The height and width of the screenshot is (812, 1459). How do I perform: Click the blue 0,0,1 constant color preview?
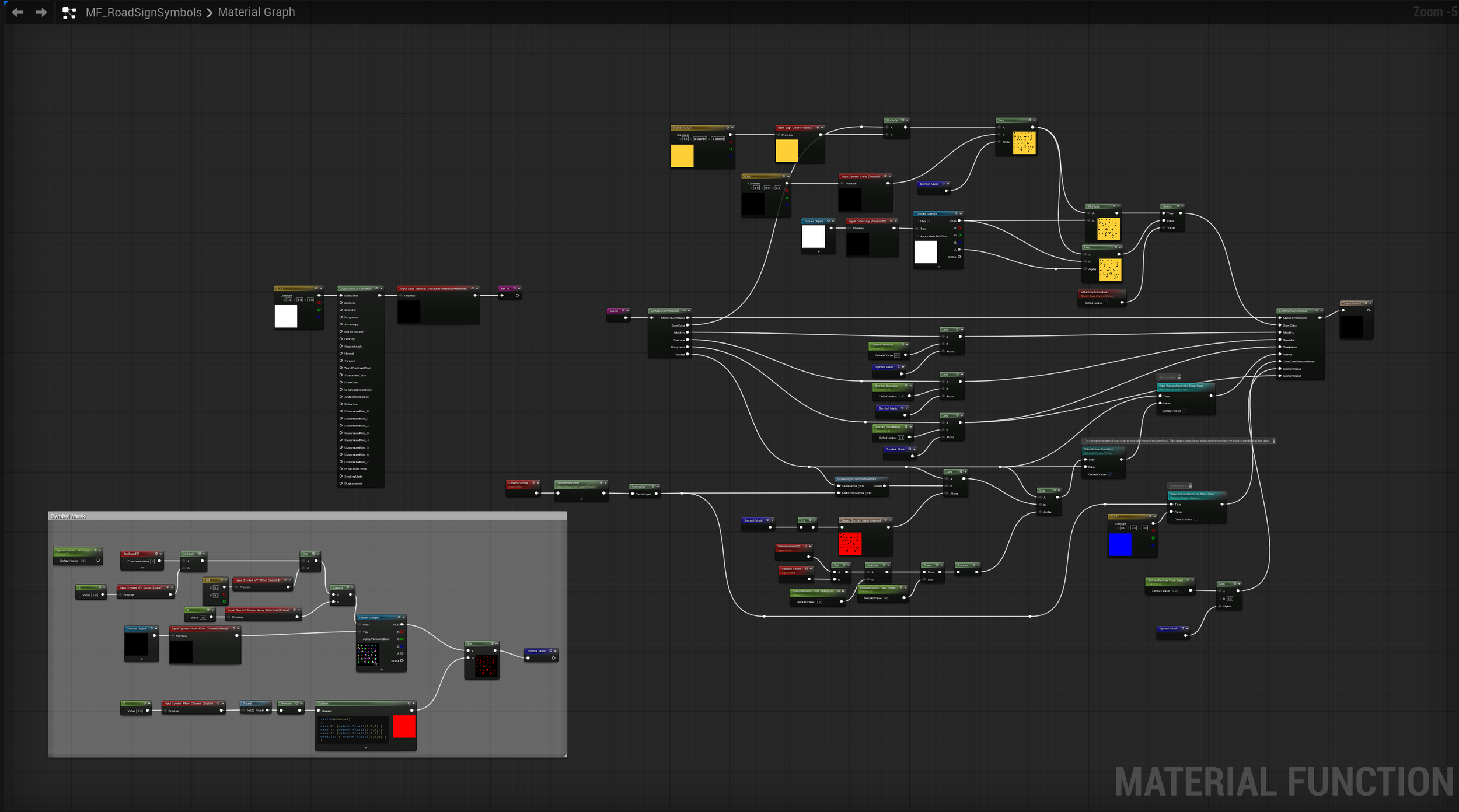pyautogui.click(x=1119, y=545)
